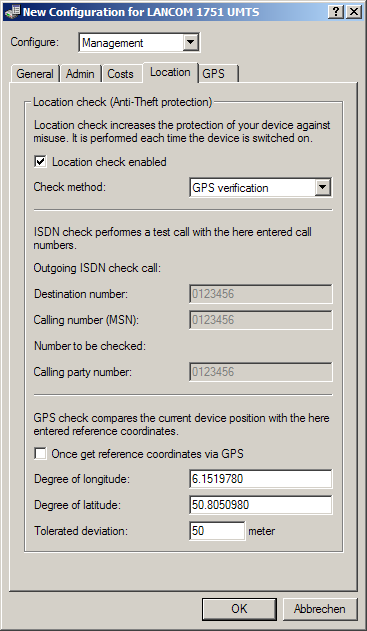
Task: Click the 'Check method:' label
Action: 70,187
